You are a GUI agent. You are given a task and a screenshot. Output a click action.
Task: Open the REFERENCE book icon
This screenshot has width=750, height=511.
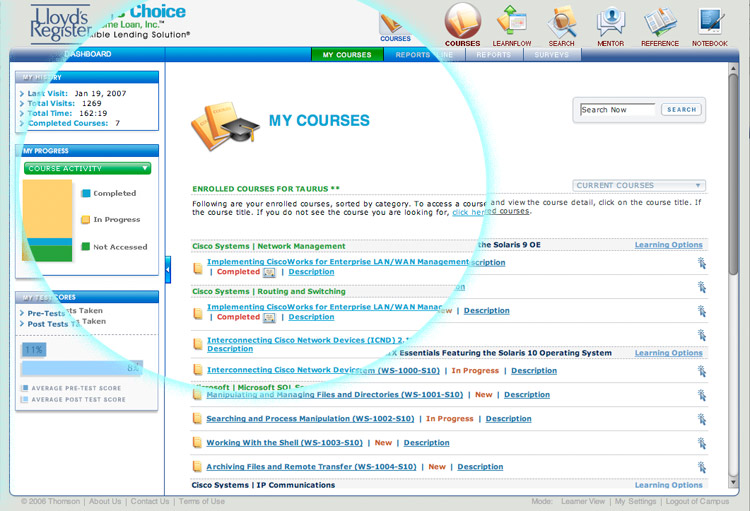pyautogui.click(x=660, y=22)
